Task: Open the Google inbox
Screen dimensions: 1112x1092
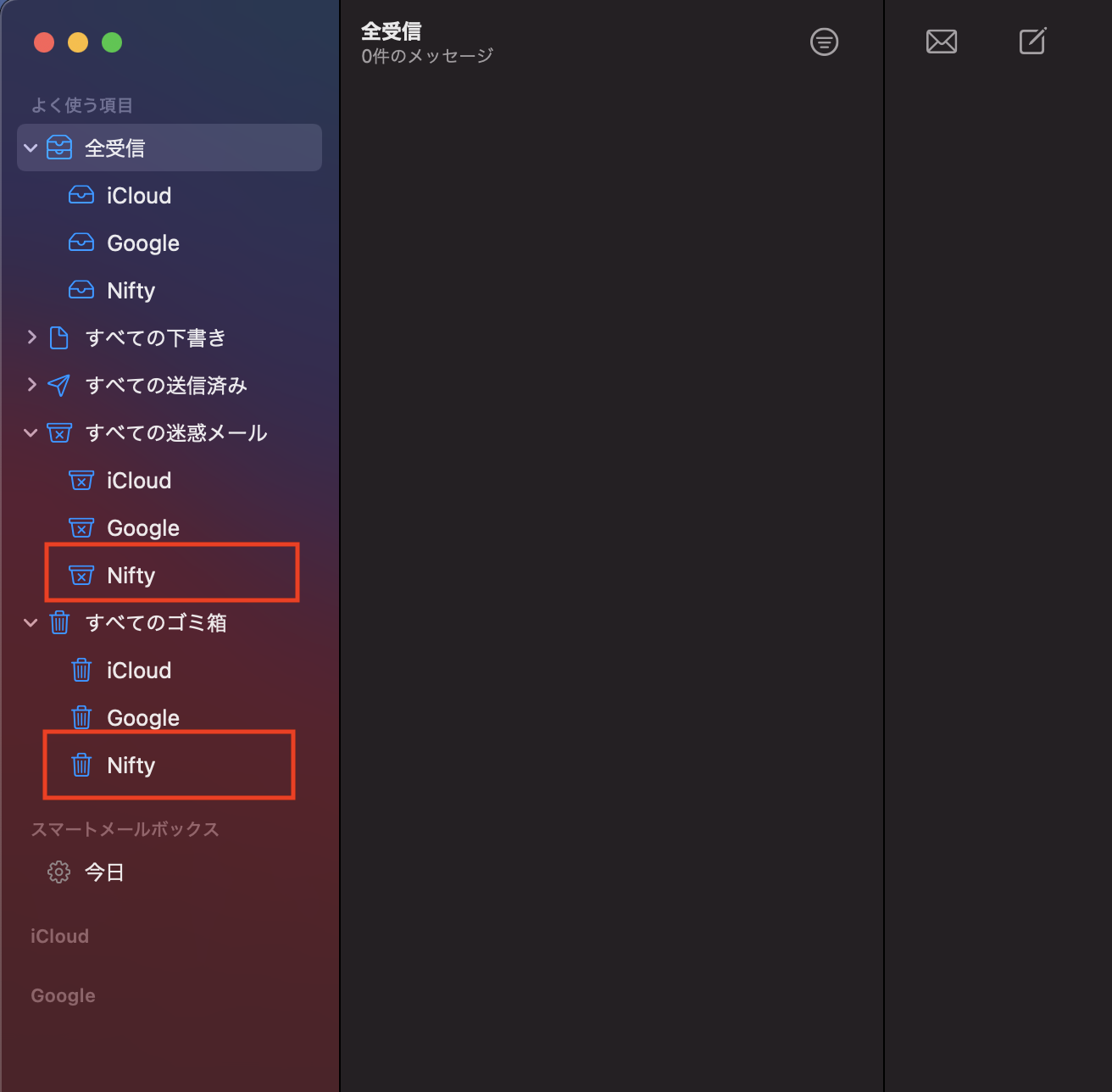Action: pyautogui.click(x=142, y=243)
